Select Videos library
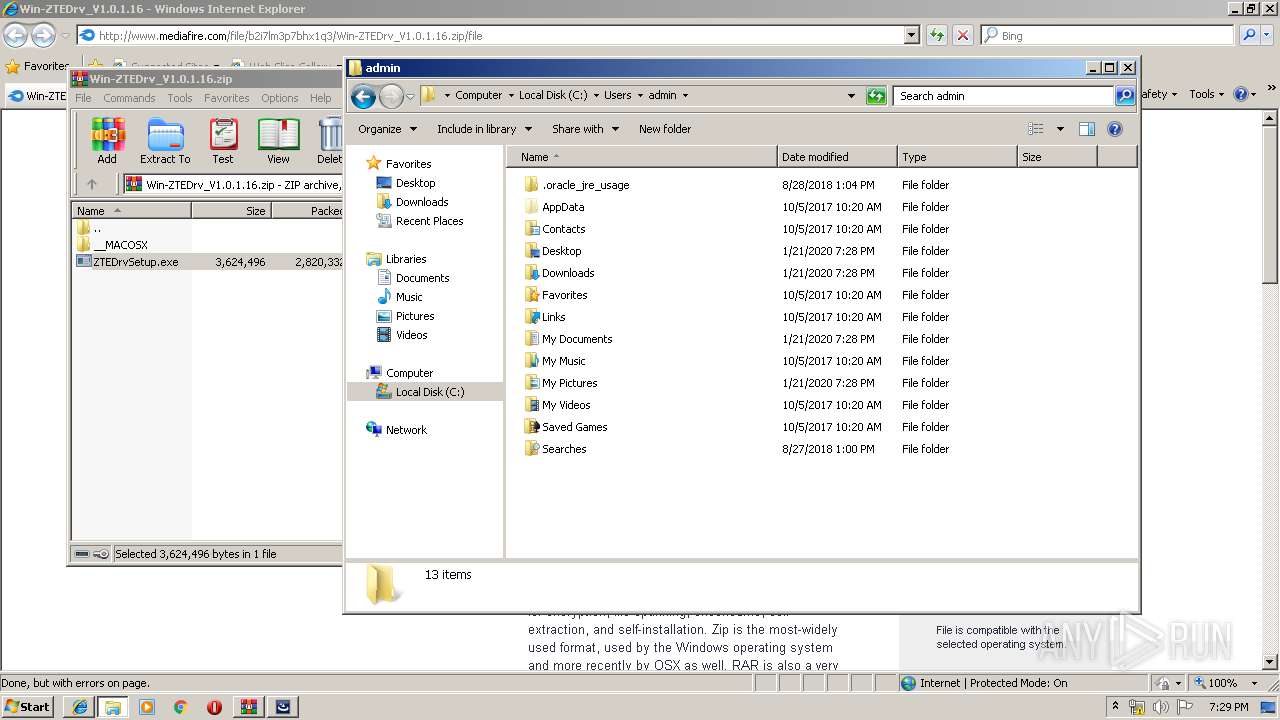Viewport: 1280px width, 720px height. [411, 335]
